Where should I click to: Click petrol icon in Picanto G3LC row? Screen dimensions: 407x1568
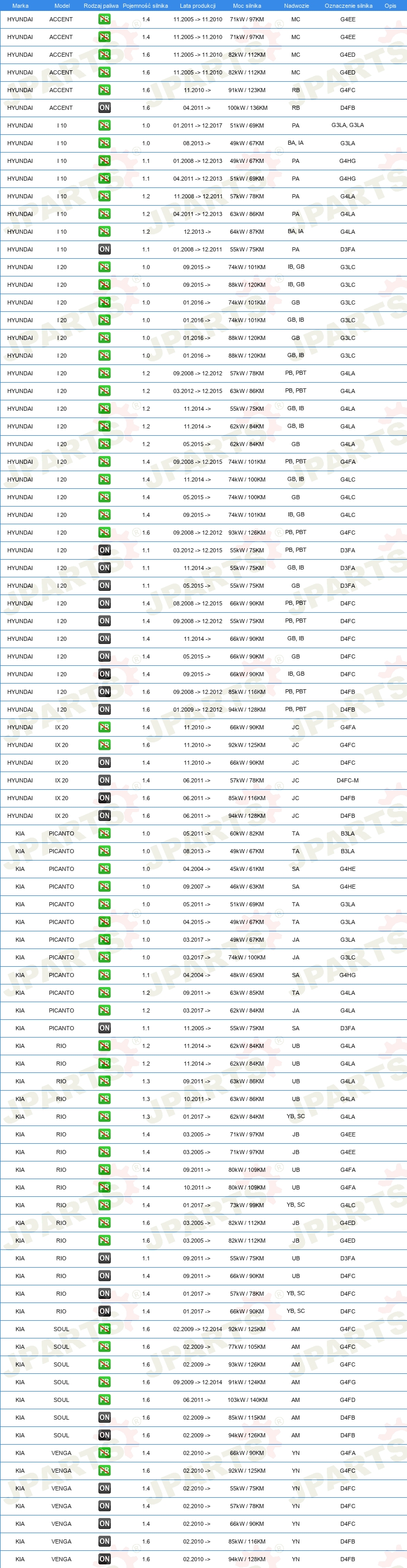105,957
